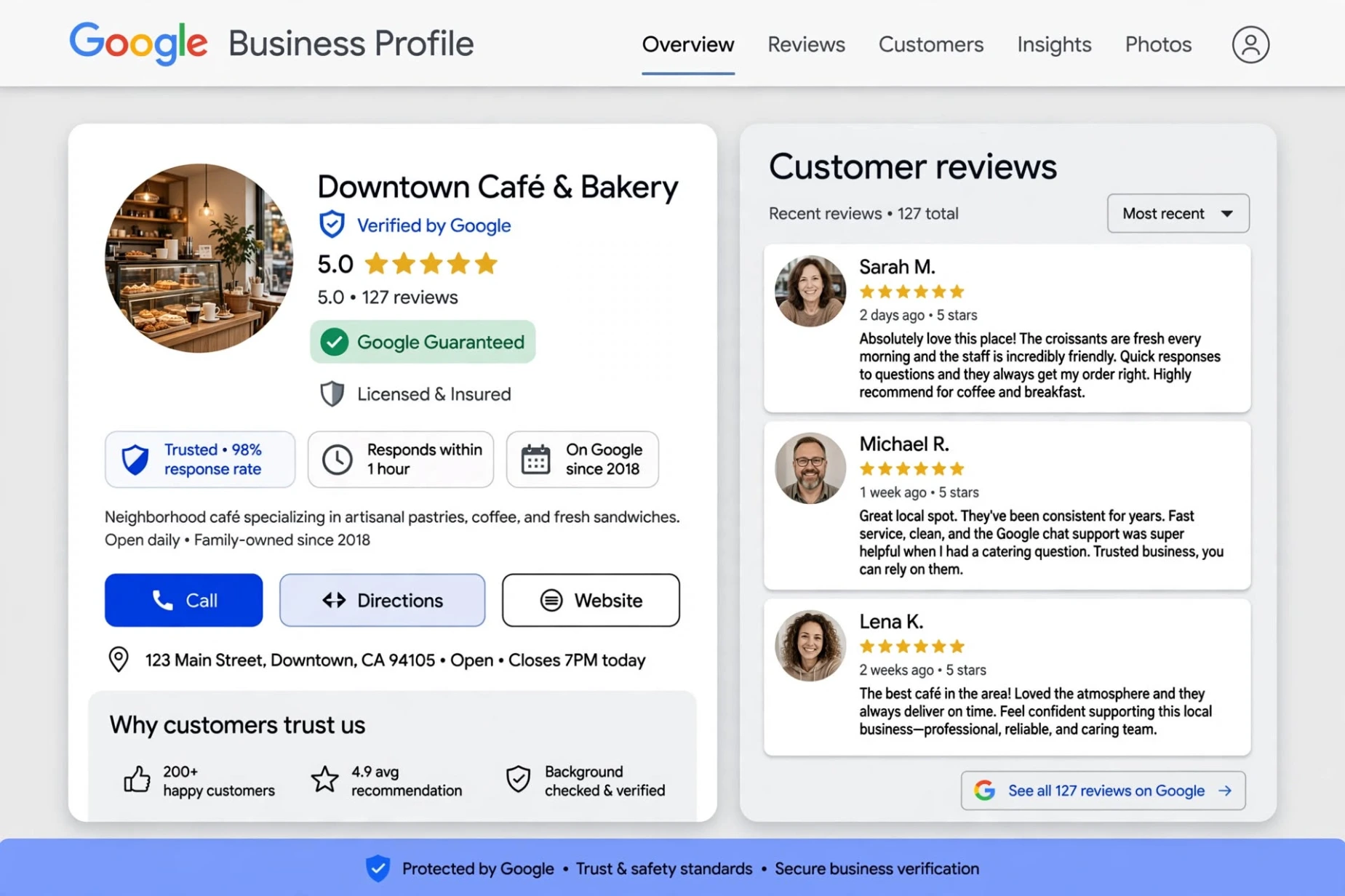Click the Downtown Café & Bakery title
The height and width of the screenshot is (896, 1345).
tap(498, 187)
